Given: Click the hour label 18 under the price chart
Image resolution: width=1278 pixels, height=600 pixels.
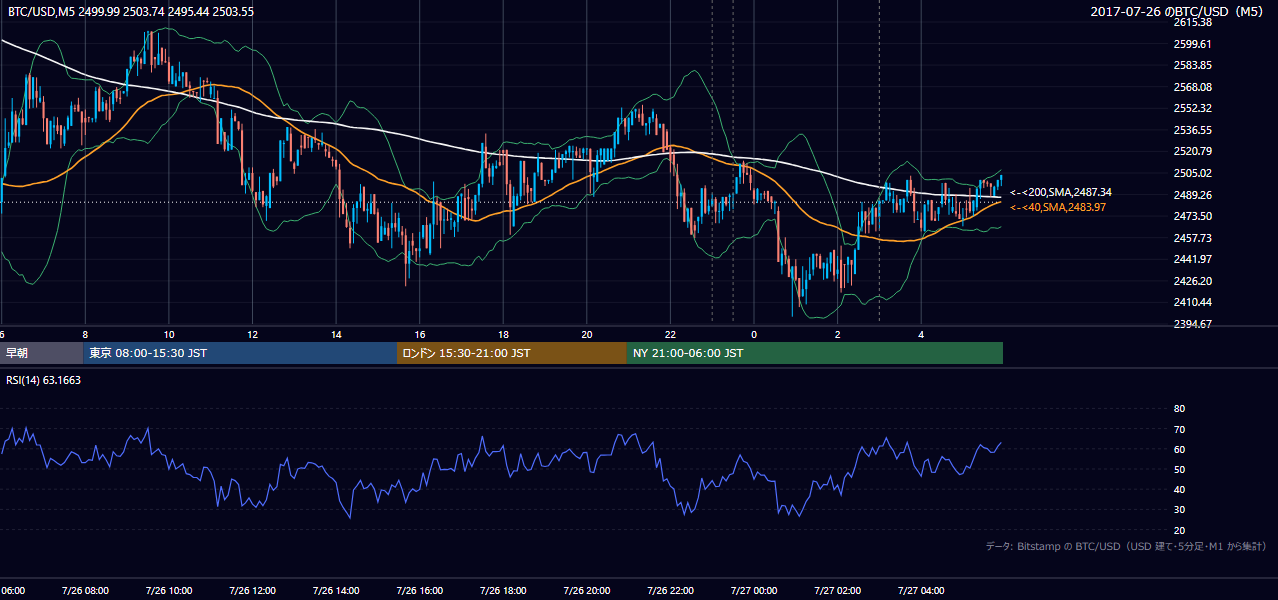Looking at the screenshot, I should tap(504, 334).
